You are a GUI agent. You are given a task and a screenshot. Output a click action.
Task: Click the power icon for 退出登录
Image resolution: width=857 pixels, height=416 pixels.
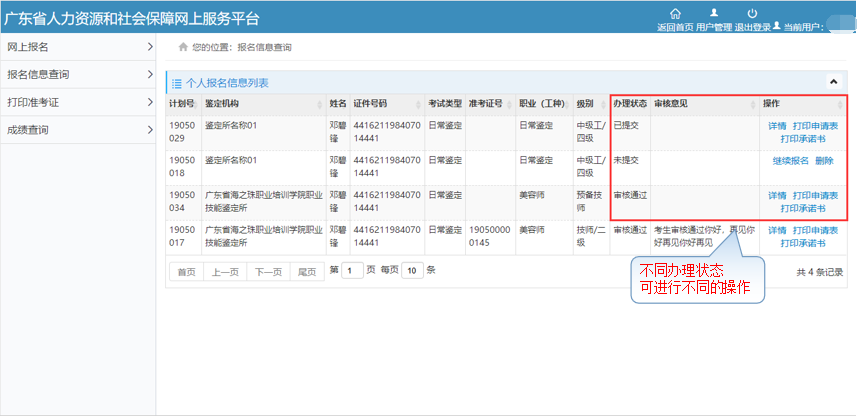(752, 13)
